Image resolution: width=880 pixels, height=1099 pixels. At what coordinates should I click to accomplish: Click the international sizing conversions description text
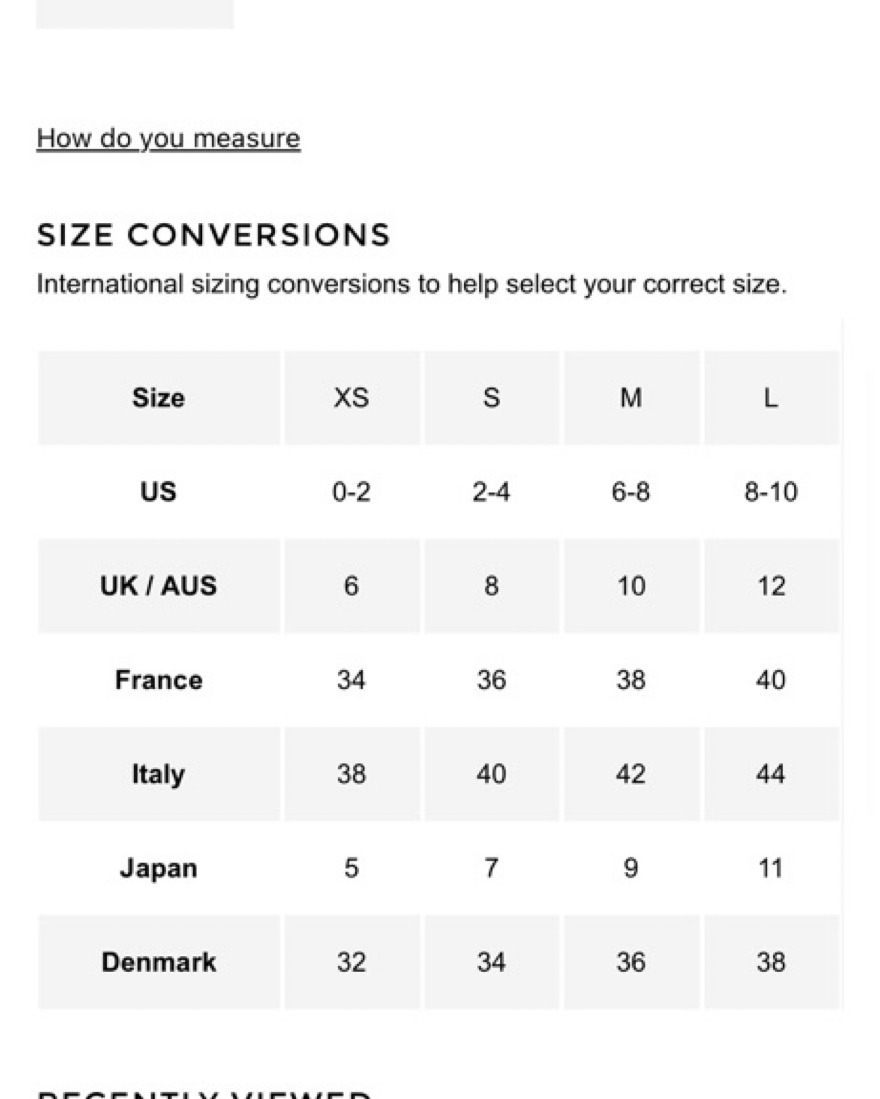pyautogui.click(x=411, y=285)
